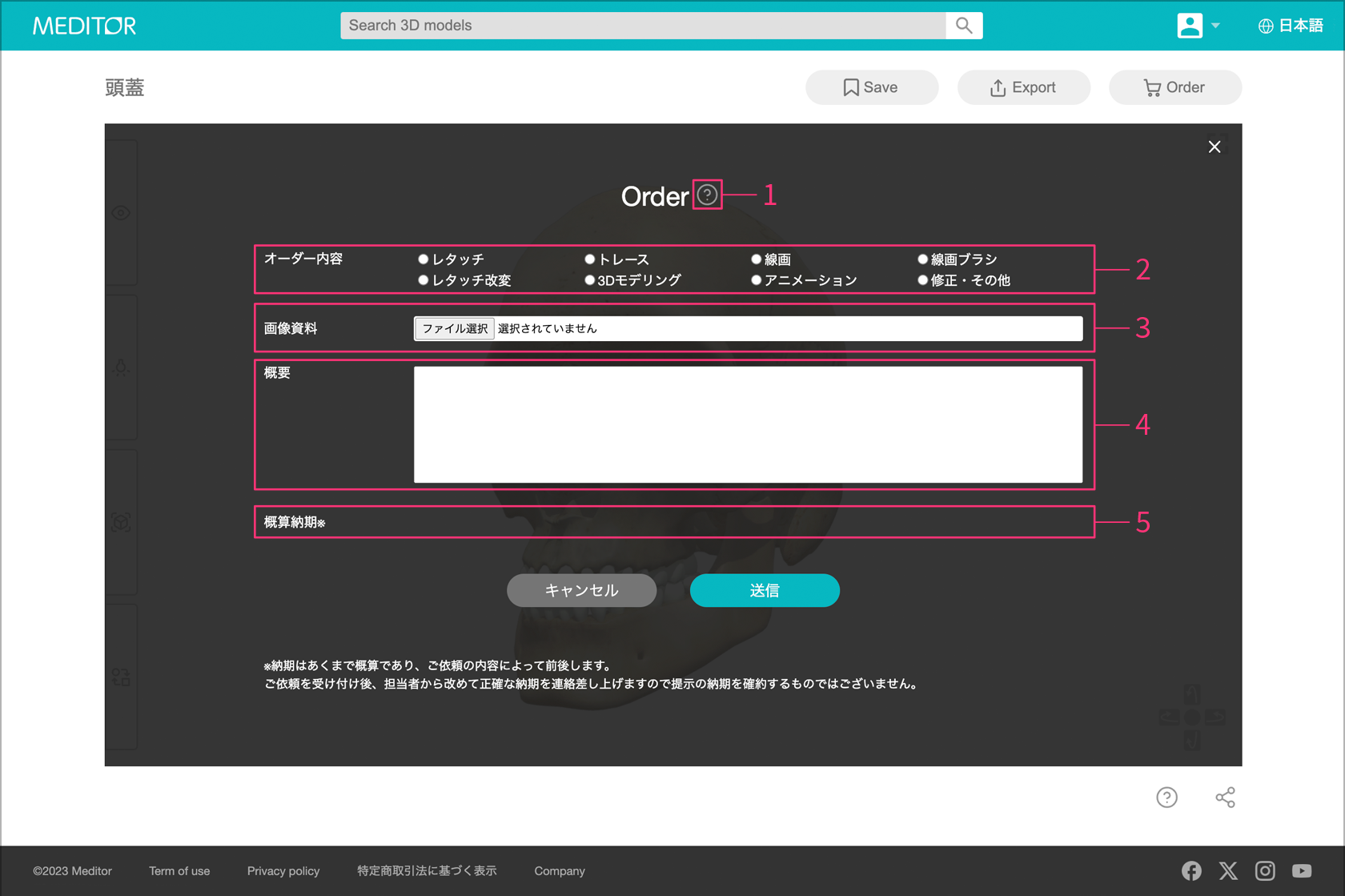The width and height of the screenshot is (1345, 896).
Task: Open the 日本語 language selector
Action: 1291,26
